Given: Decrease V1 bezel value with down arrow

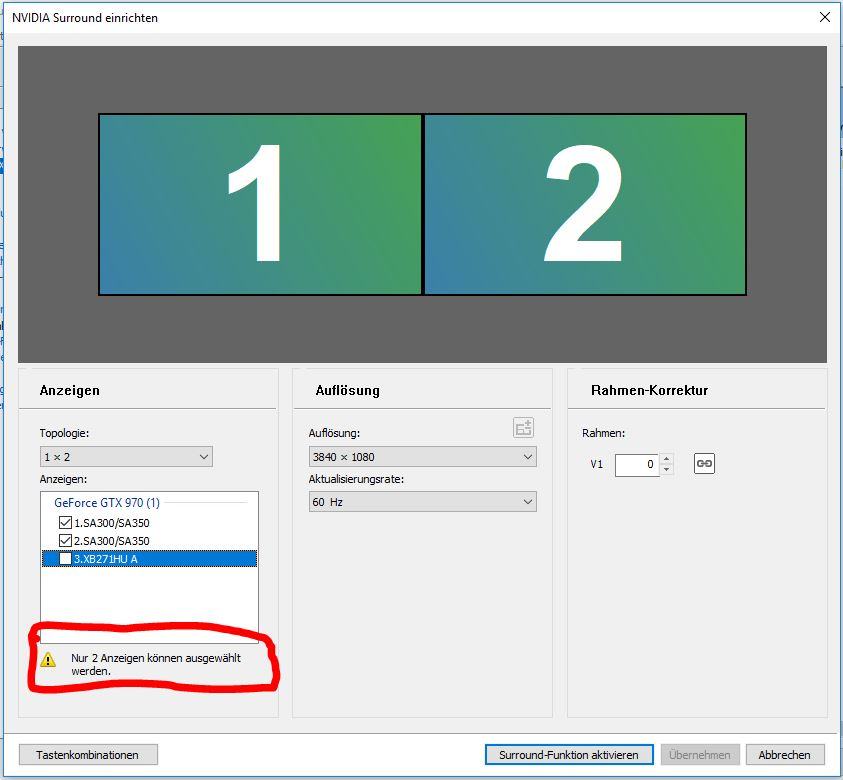Looking at the screenshot, I should pos(666,470).
